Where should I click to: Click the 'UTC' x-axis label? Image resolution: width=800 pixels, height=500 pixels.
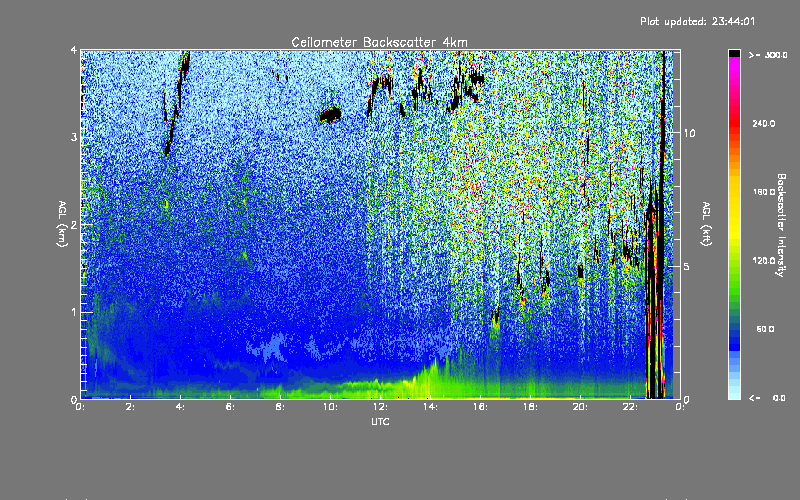tap(380, 421)
